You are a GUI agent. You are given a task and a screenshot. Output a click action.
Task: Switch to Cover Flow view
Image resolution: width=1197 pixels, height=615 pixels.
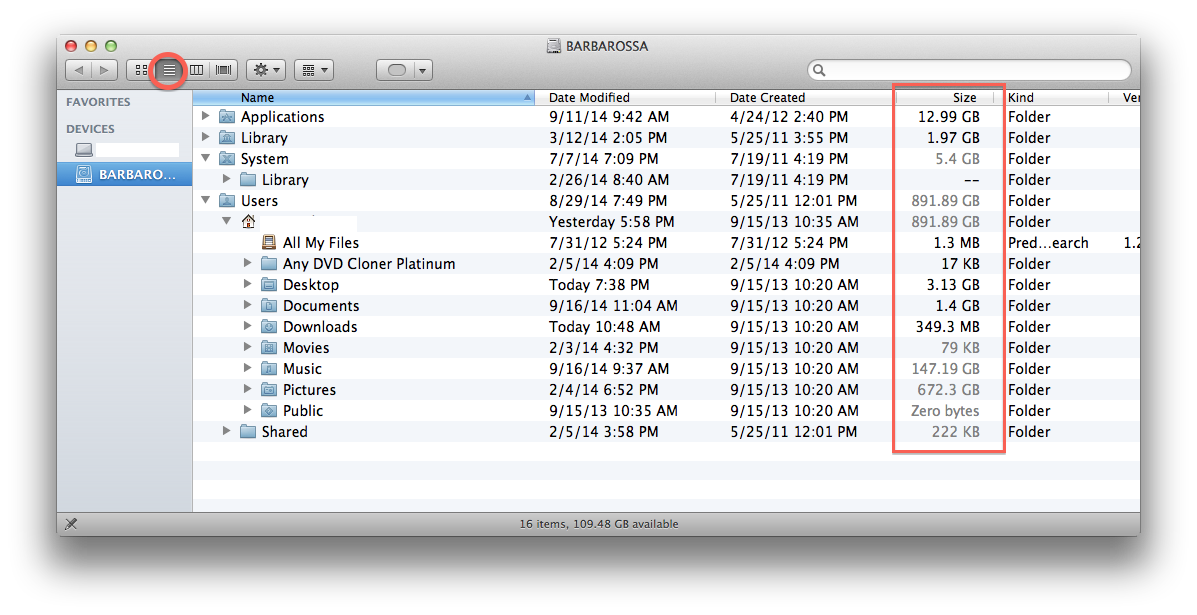point(223,70)
